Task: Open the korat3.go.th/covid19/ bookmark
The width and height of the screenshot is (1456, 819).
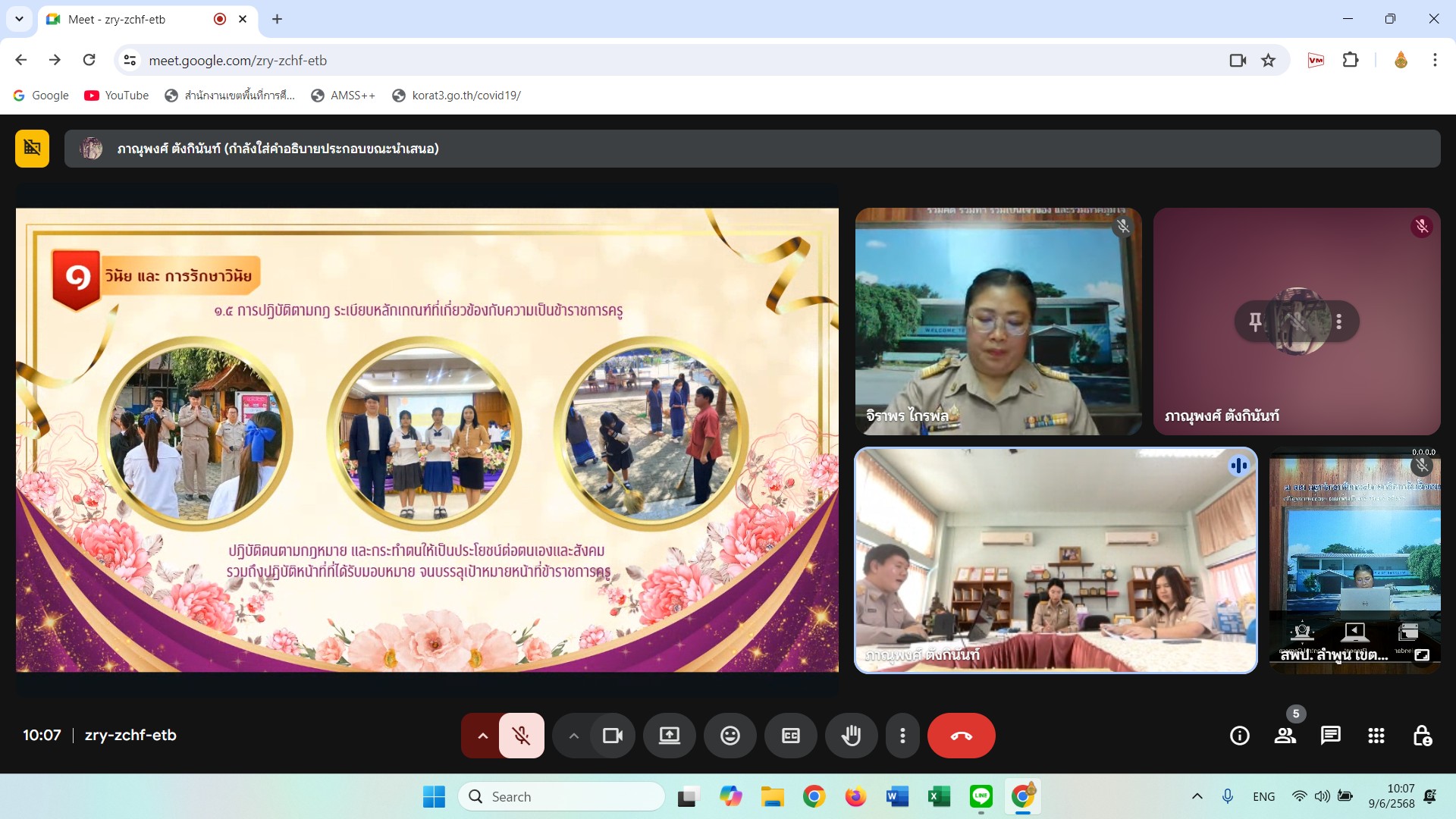Action: pyautogui.click(x=457, y=96)
